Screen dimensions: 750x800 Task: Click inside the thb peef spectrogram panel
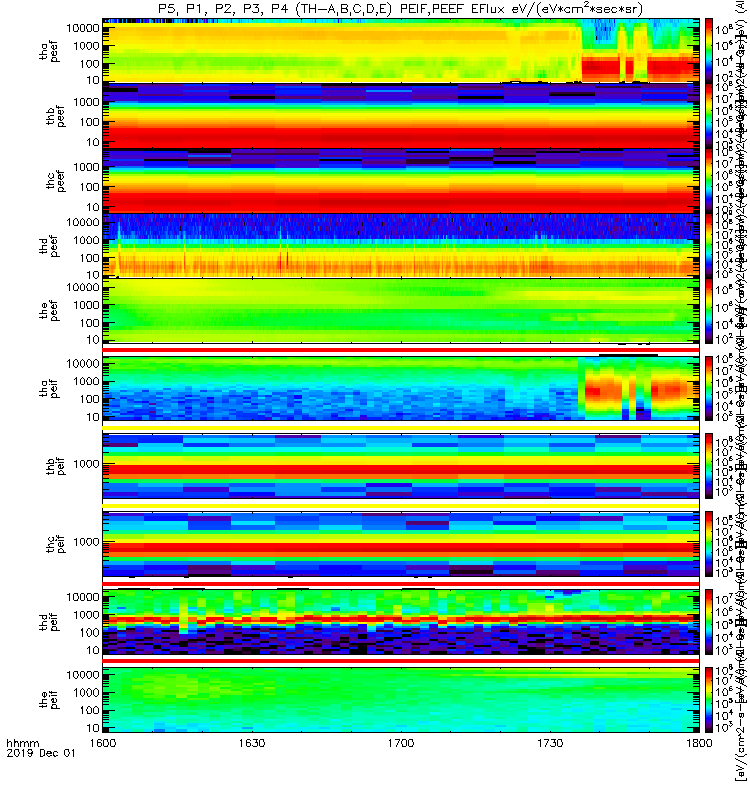coord(401,116)
